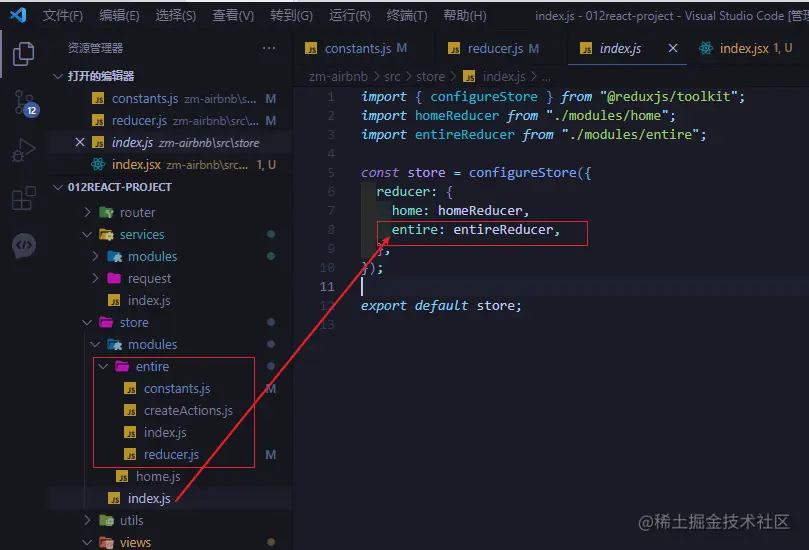Viewport: 809px width, 550px height.
Task: Collapse the views folder chevron
Action: click(87, 542)
